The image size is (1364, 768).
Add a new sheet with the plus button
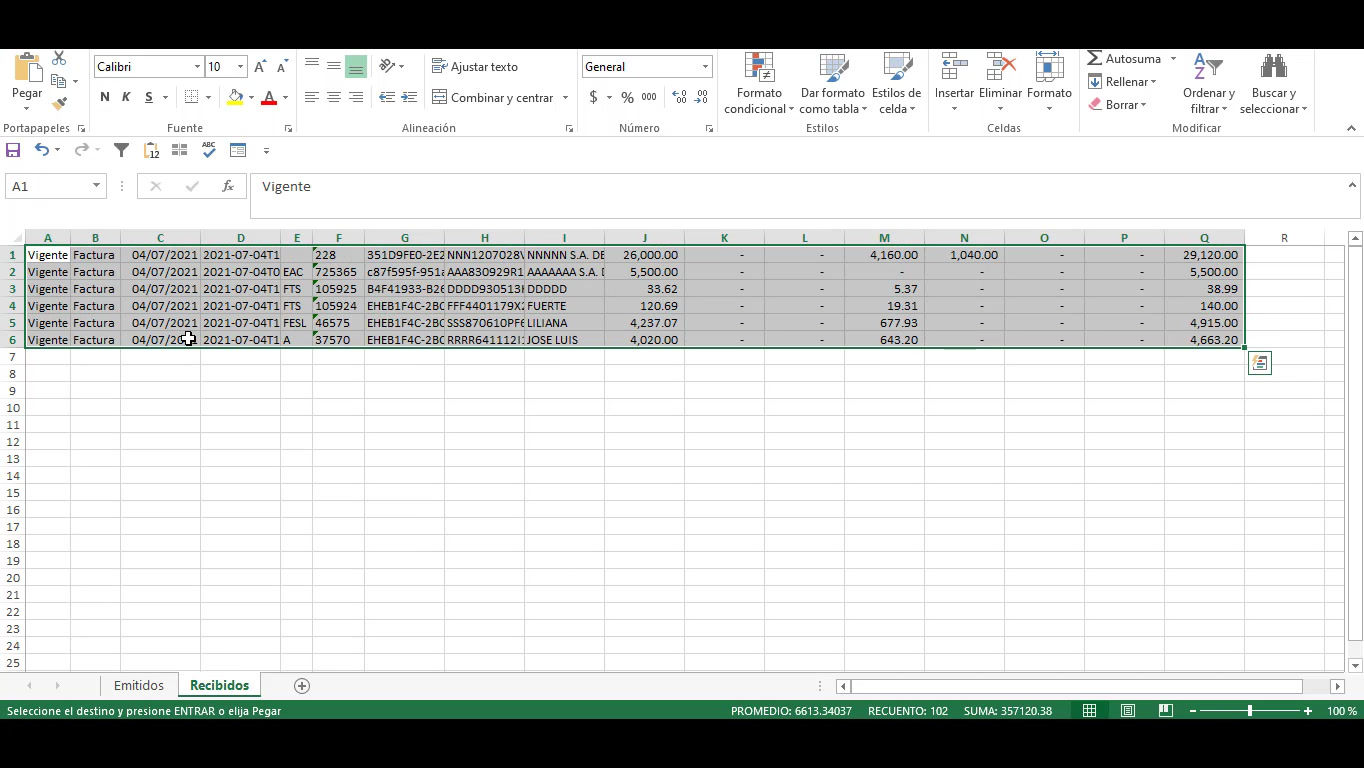302,685
